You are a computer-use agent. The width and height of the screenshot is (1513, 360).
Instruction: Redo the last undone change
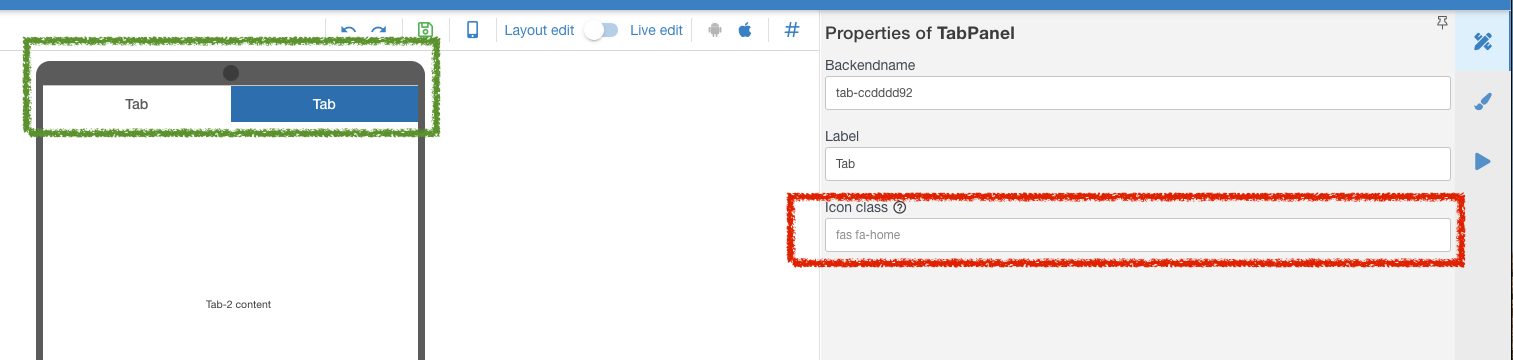click(379, 30)
